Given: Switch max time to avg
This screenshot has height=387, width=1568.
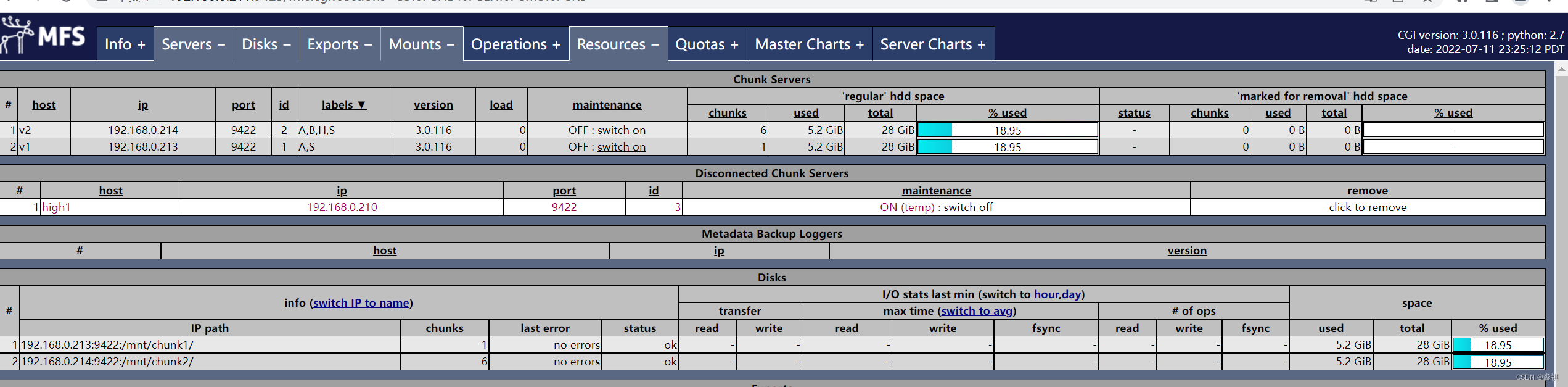Looking at the screenshot, I should click(977, 311).
